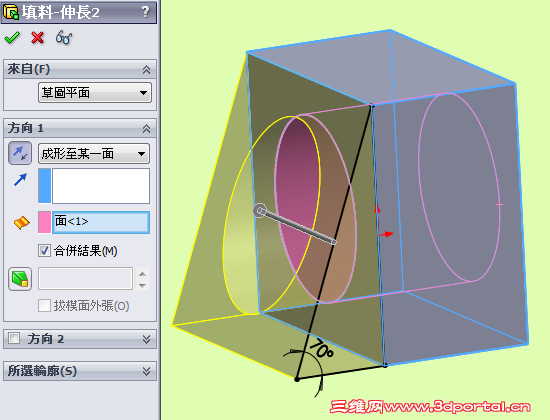Click the direction of extrusion selection box
Viewport: 550px width, 420px height.
(x=101, y=186)
